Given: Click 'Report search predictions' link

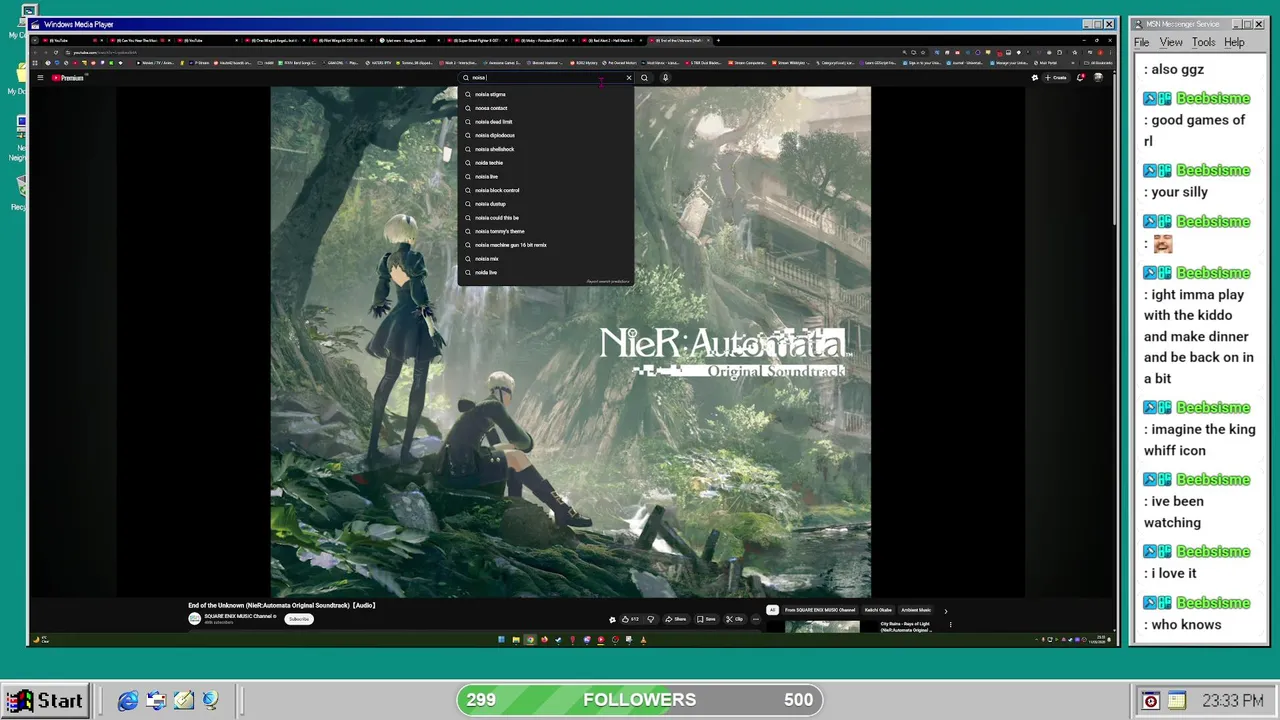Looking at the screenshot, I should [608, 282].
